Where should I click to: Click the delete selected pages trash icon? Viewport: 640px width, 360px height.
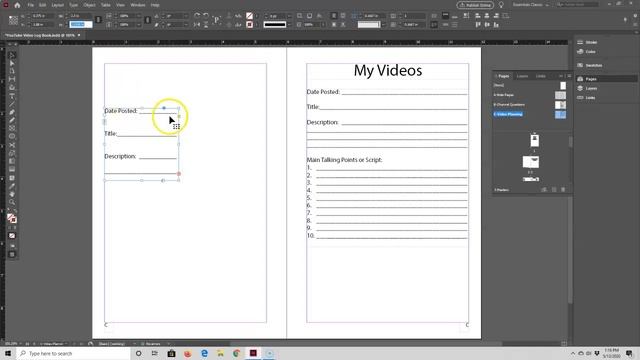click(x=563, y=190)
